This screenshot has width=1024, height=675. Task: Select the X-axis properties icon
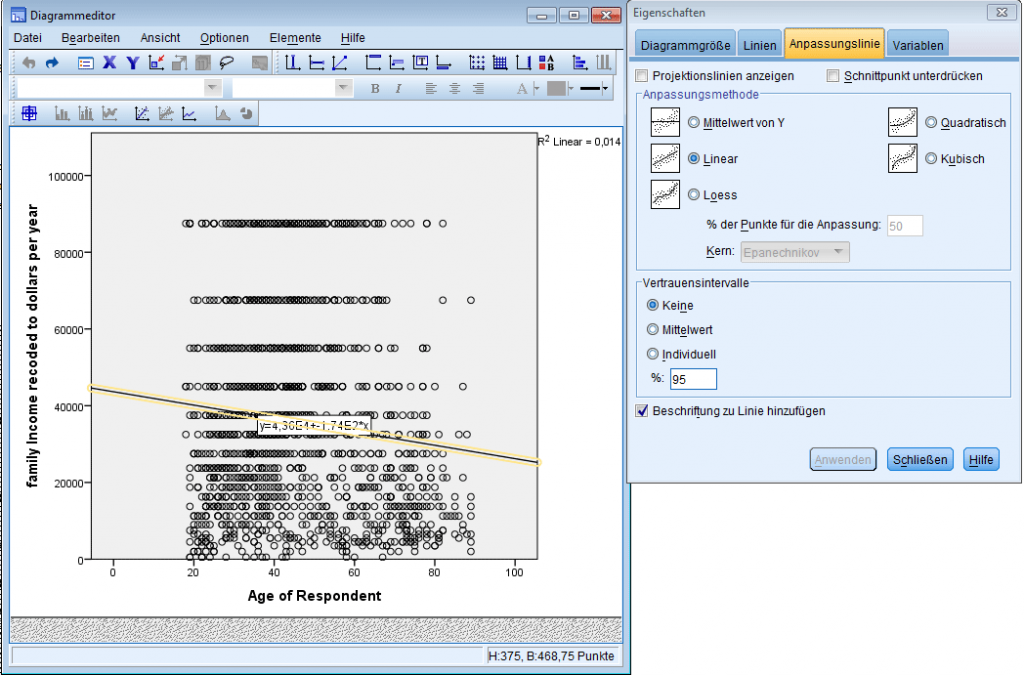click(x=107, y=61)
